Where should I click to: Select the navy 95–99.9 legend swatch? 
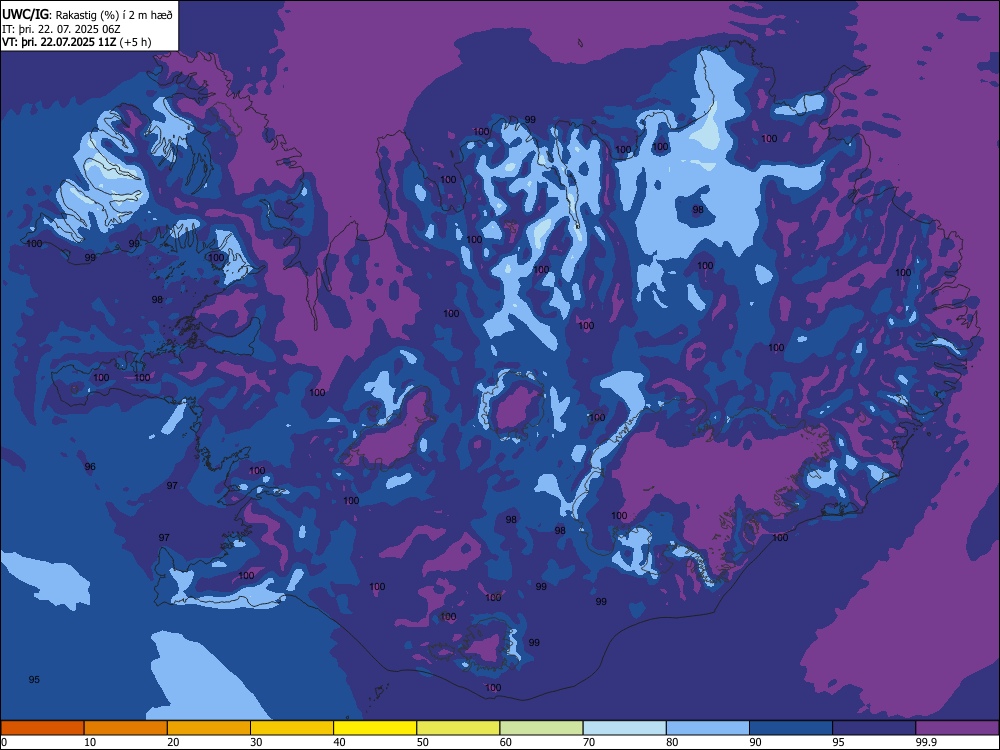pyautogui.click(x=874, y=728)
